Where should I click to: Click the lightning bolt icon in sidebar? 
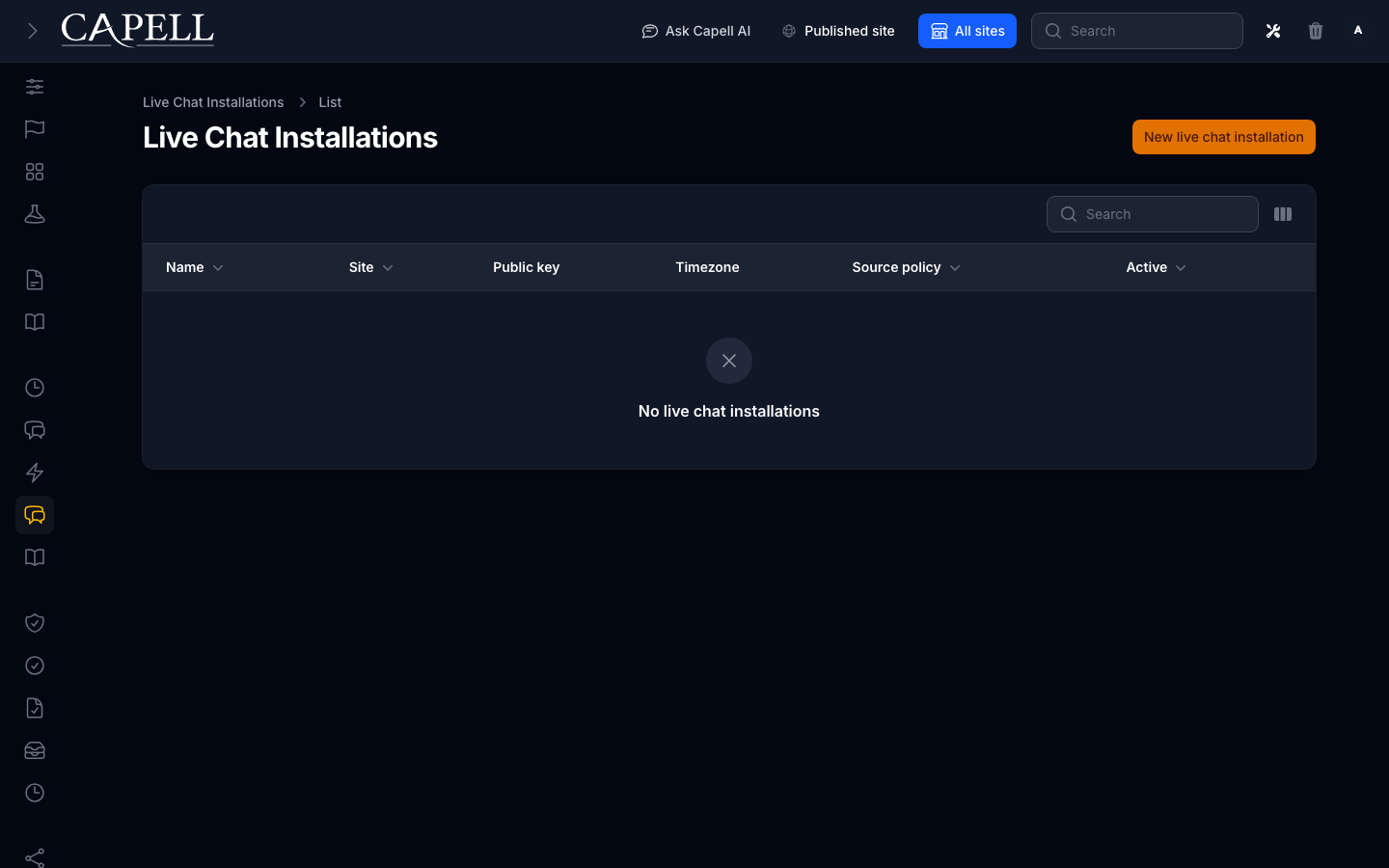(x=35, y=473)
